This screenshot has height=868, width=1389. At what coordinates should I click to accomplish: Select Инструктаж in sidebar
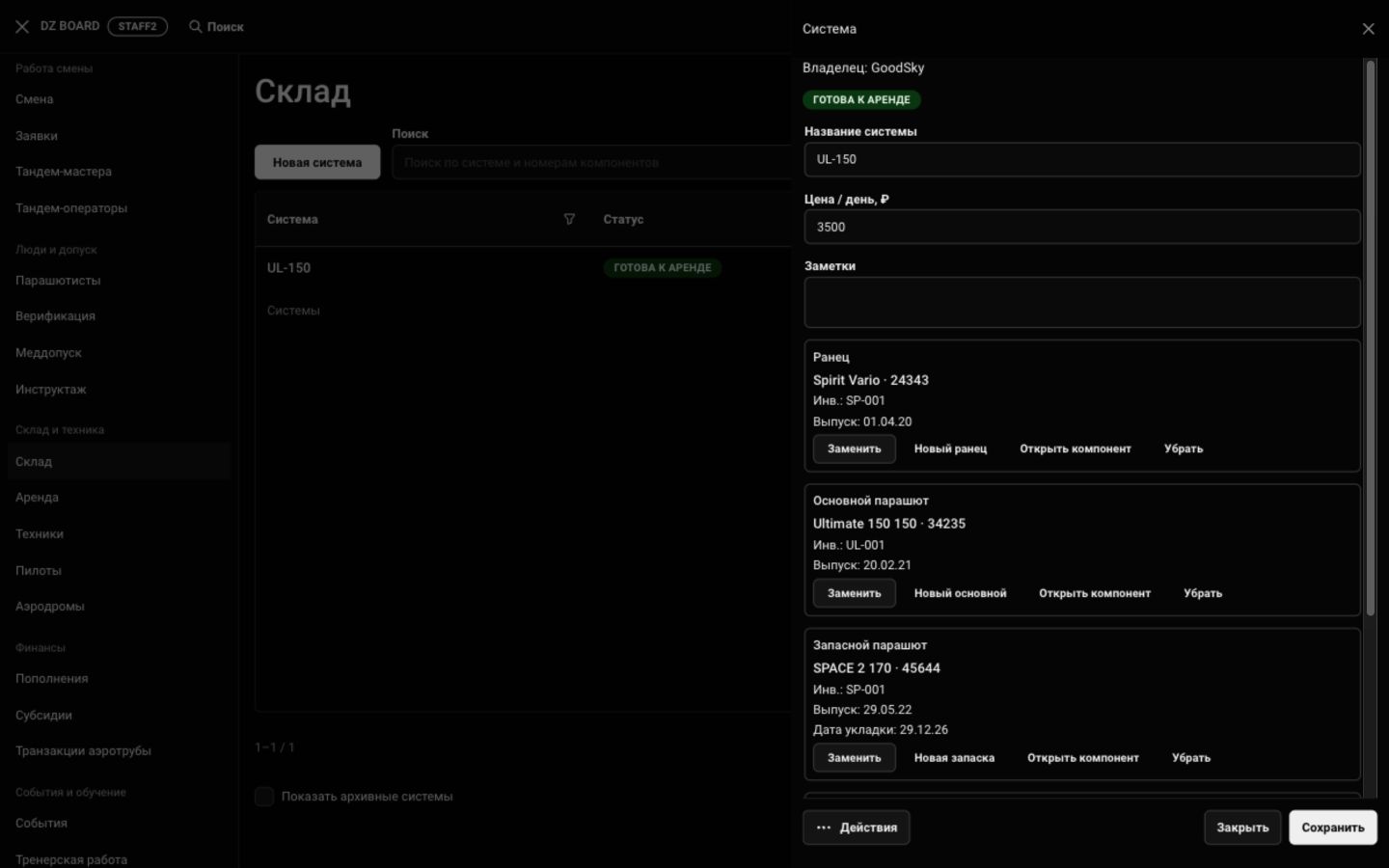pos(51,390)
